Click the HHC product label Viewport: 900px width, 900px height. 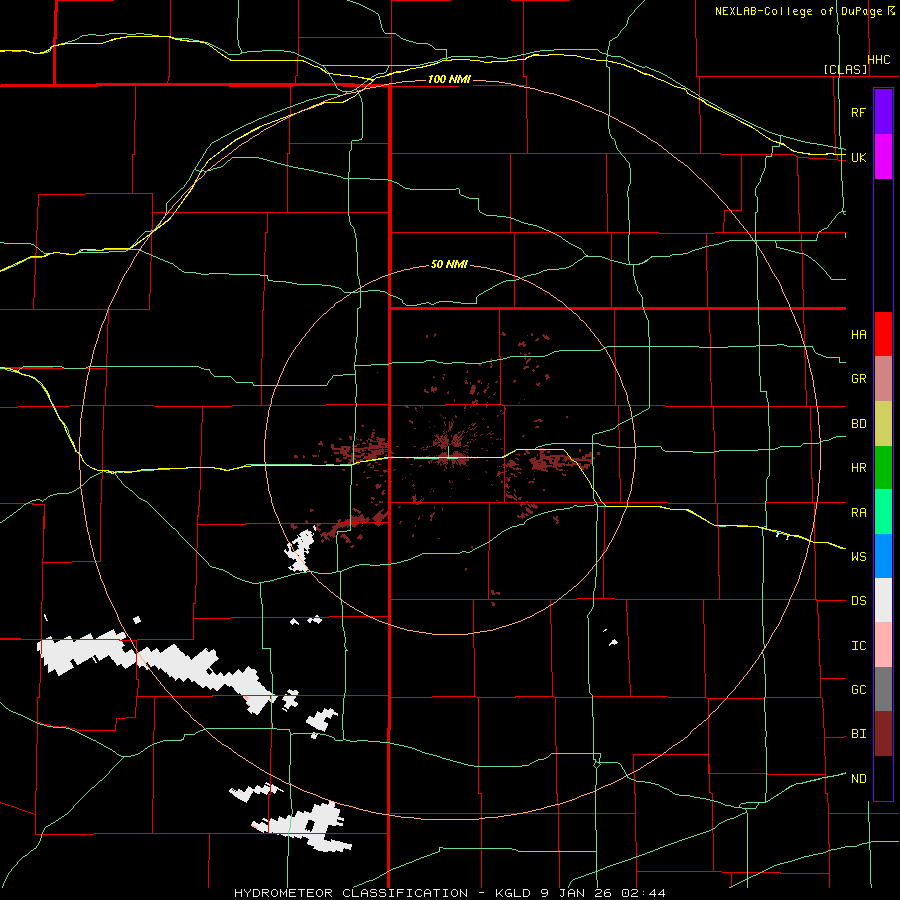click(x=878, y=60)
